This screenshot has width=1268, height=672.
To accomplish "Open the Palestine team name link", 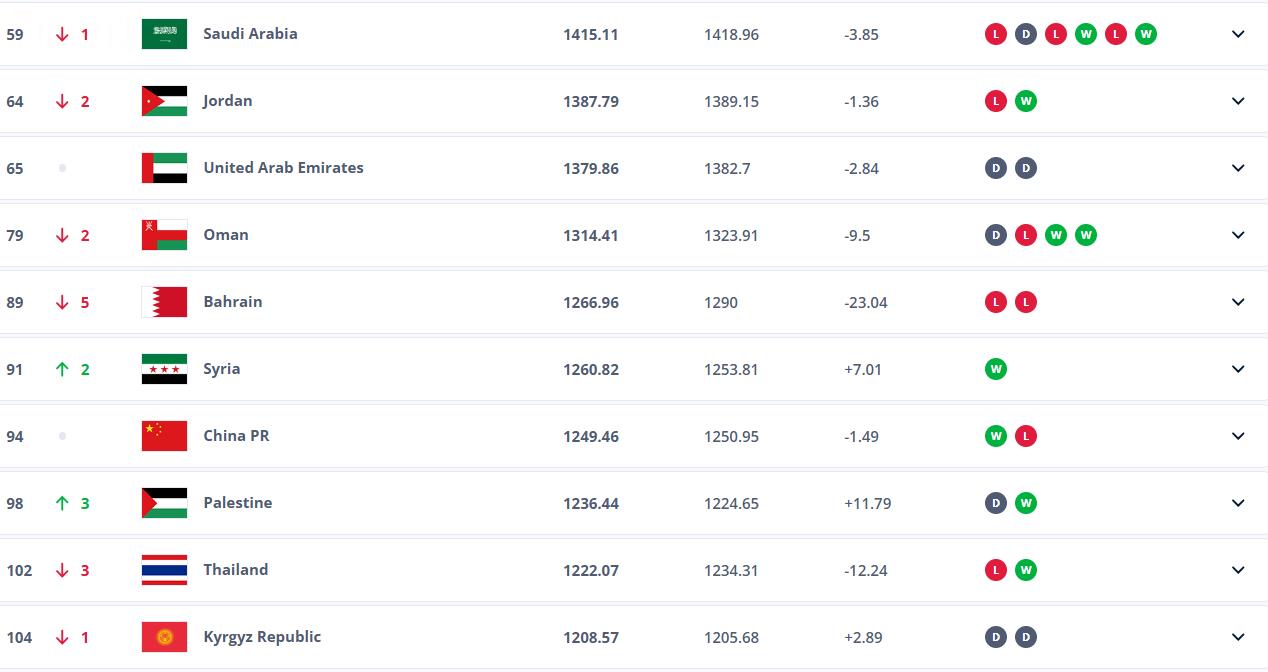I will (237, 503).
